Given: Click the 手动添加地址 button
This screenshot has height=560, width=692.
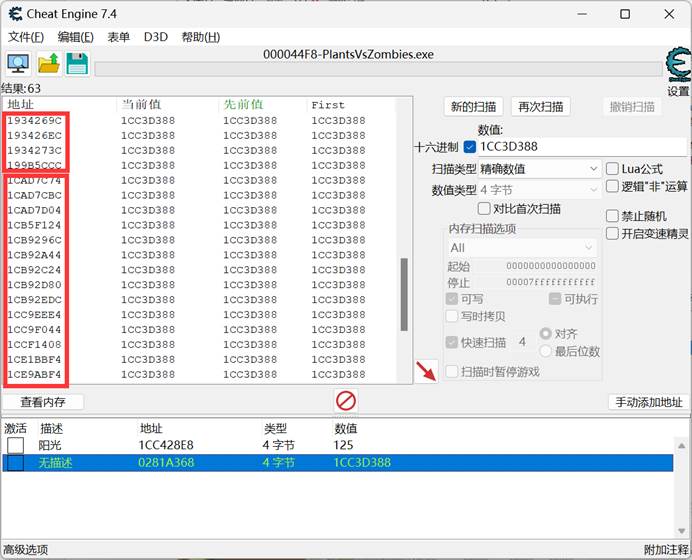Looking at the screenshot, I should [x=649, y=402].
